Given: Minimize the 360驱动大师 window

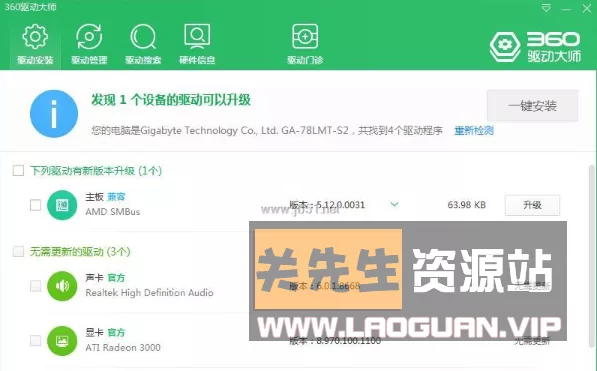Looking at the screenshot, I should 566,9.
